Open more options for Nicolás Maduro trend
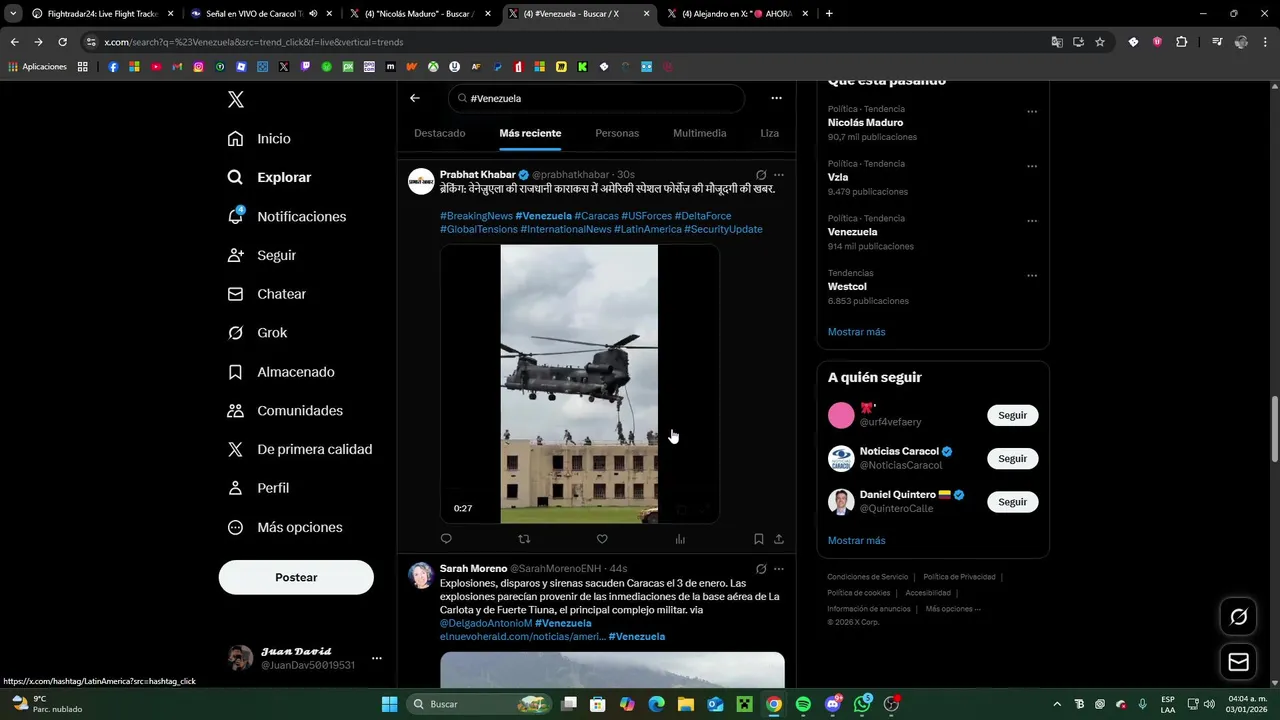1280x720 pixels. tap(1032, 112)
